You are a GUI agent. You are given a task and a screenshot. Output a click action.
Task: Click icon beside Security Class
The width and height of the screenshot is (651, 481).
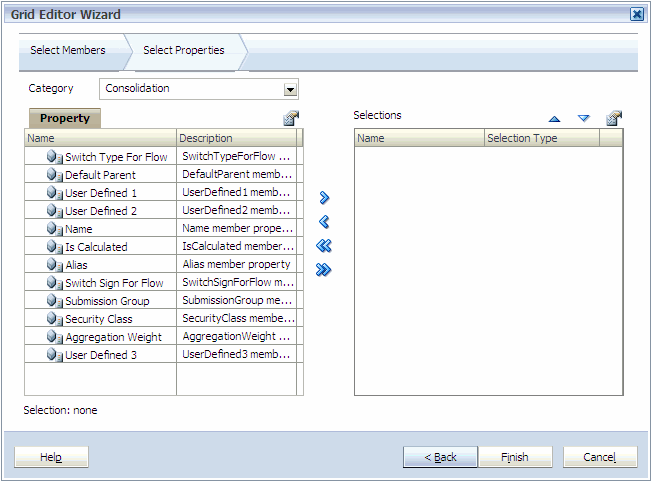click(x=54, y=319)
